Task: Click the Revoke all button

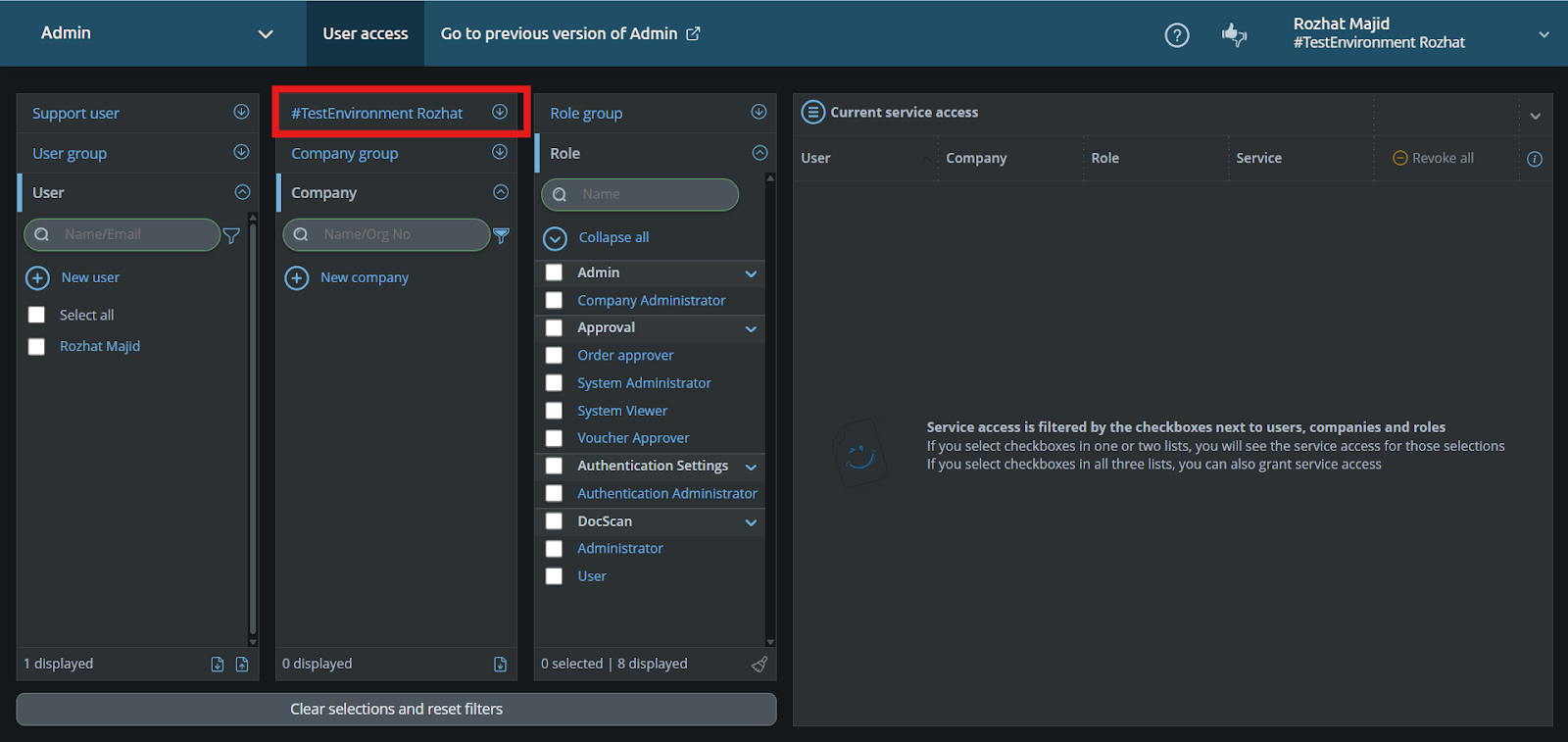Action: 1433,158
